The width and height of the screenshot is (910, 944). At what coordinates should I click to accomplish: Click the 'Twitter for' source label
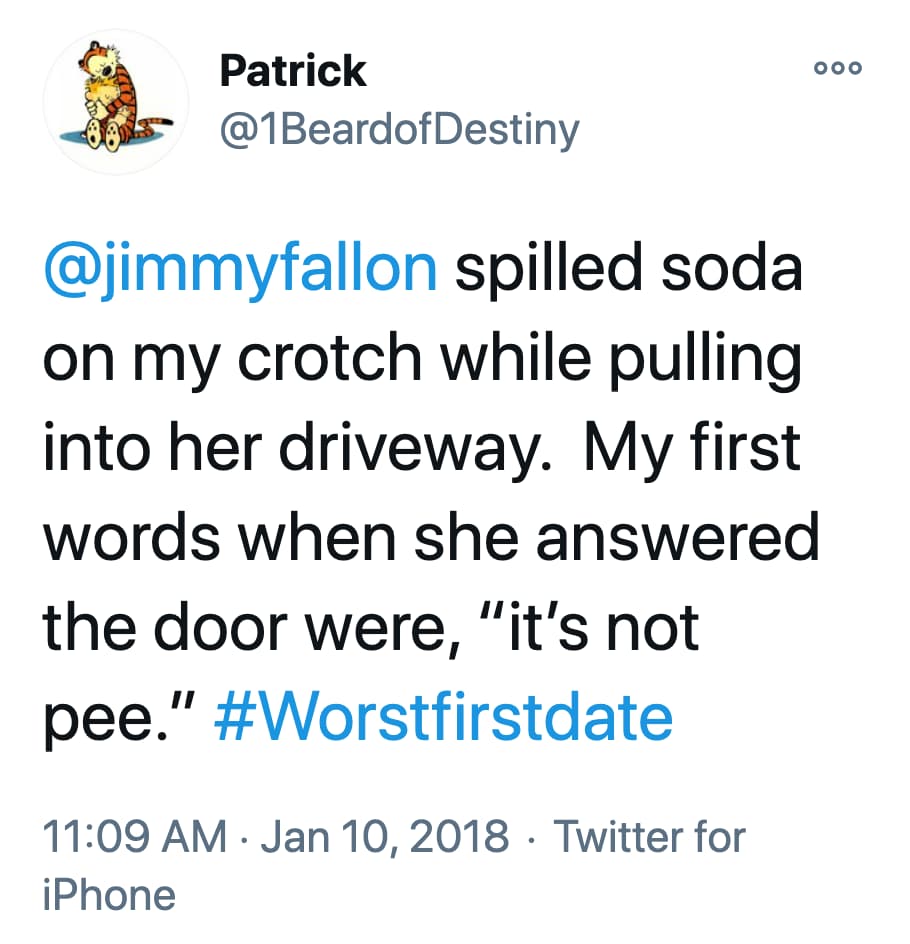pyautogui.click(x=650, y=836)
